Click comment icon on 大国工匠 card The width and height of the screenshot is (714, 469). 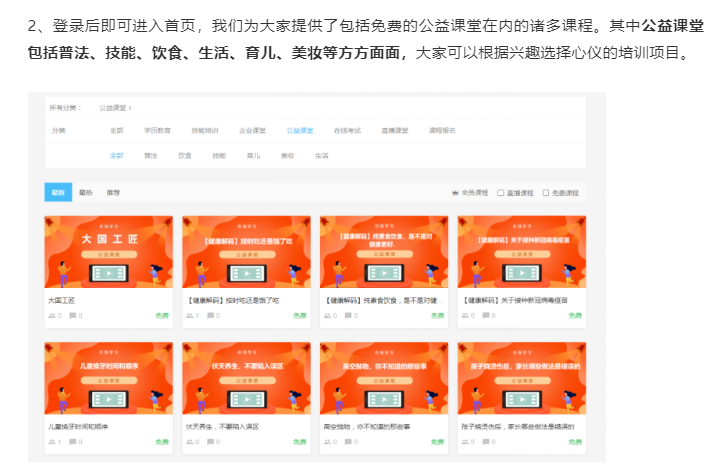click(x=72, y=316)
